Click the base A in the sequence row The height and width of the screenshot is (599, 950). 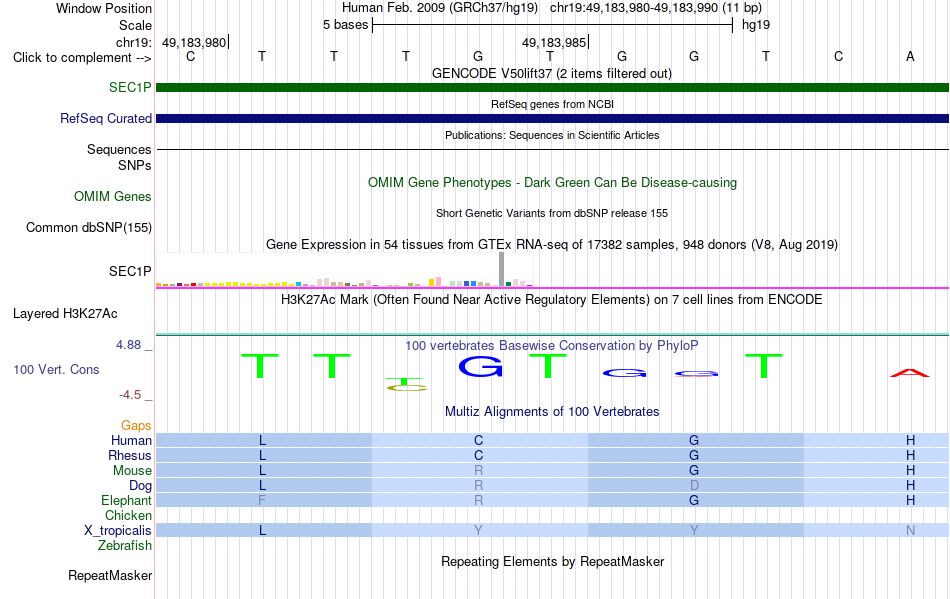point(910,56)
